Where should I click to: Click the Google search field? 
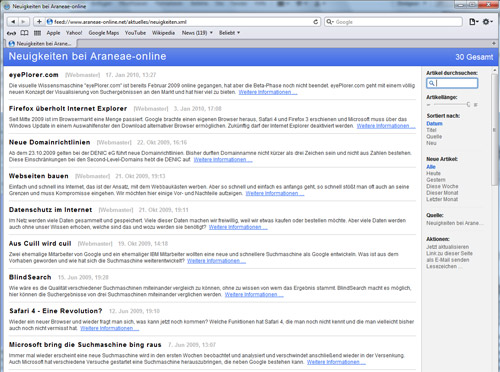pos(393,22)
